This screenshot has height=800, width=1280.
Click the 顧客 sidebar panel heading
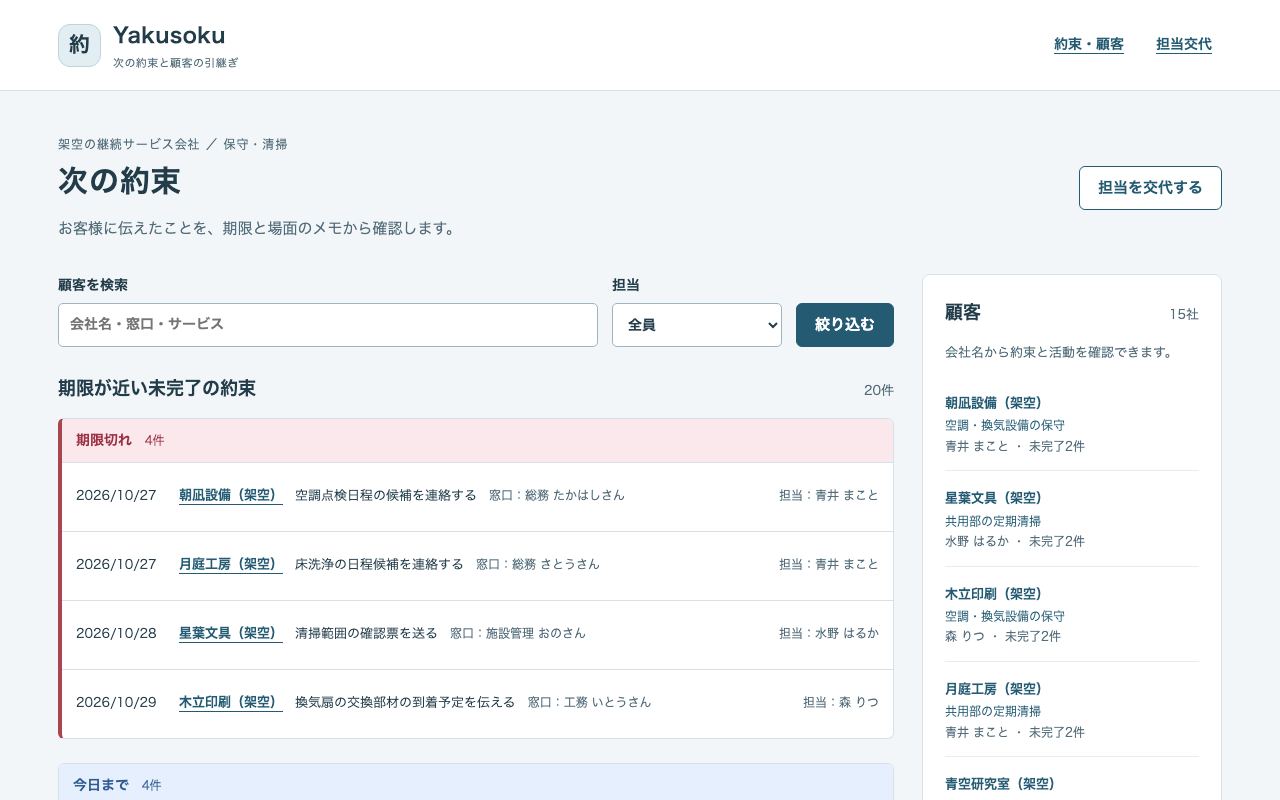pos(963,313)
